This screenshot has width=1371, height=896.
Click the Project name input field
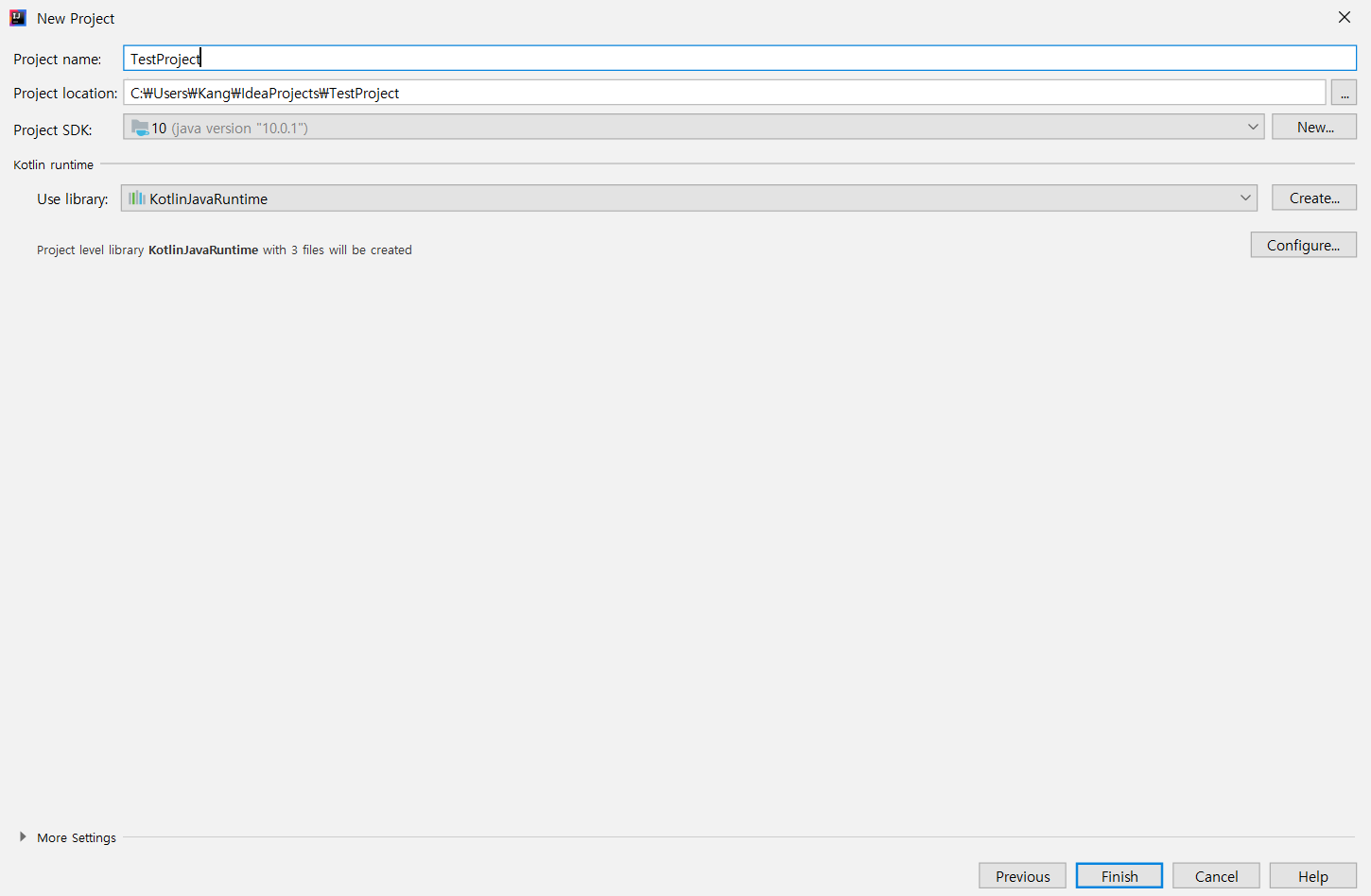[739, 59]
